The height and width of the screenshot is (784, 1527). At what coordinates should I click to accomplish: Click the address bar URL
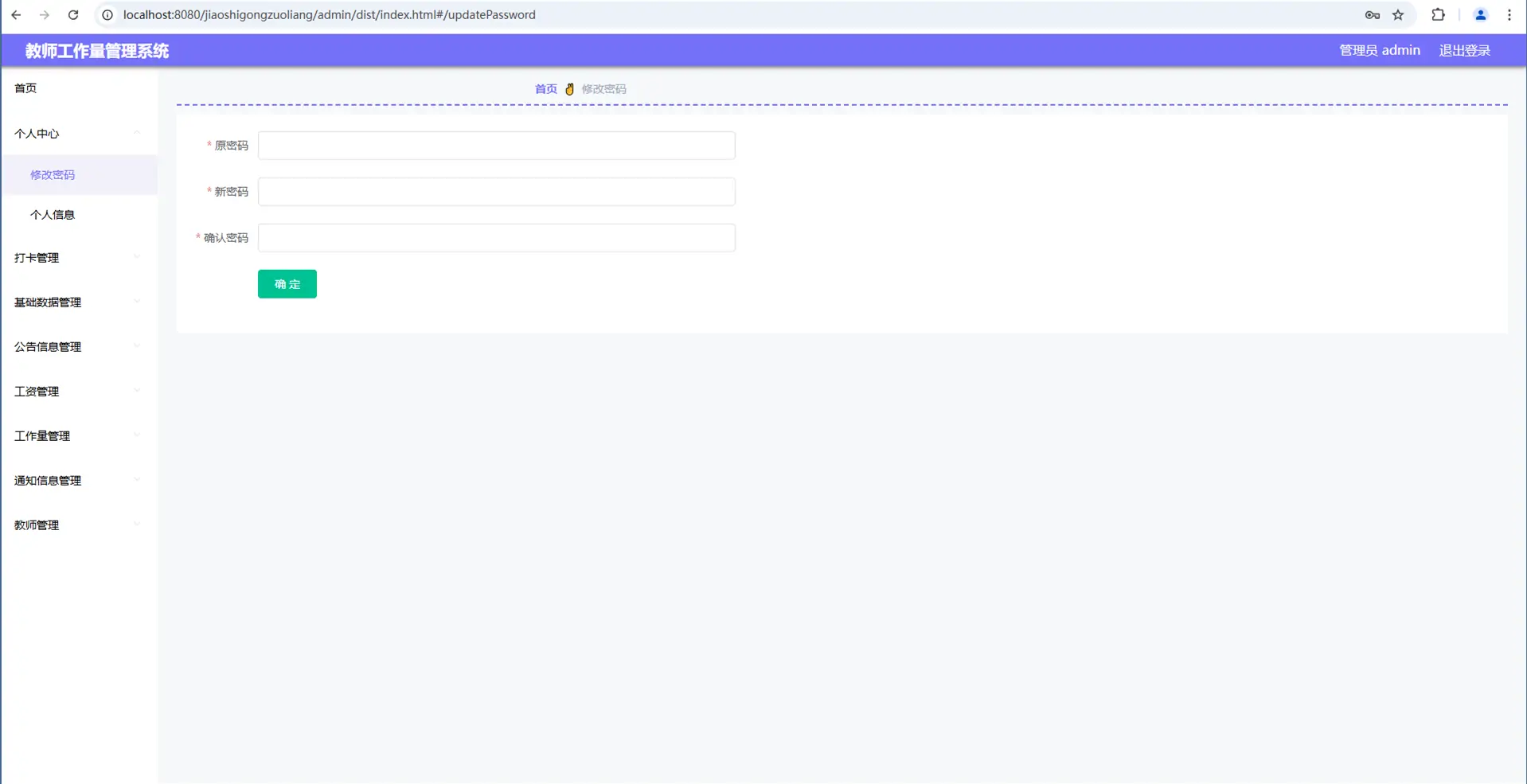(329, 15)
